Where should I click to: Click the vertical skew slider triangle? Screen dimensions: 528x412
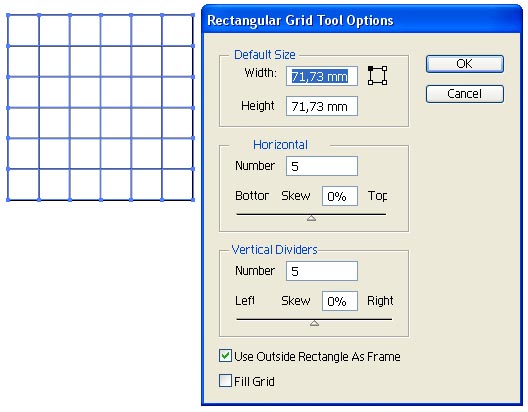coord(314,323)
